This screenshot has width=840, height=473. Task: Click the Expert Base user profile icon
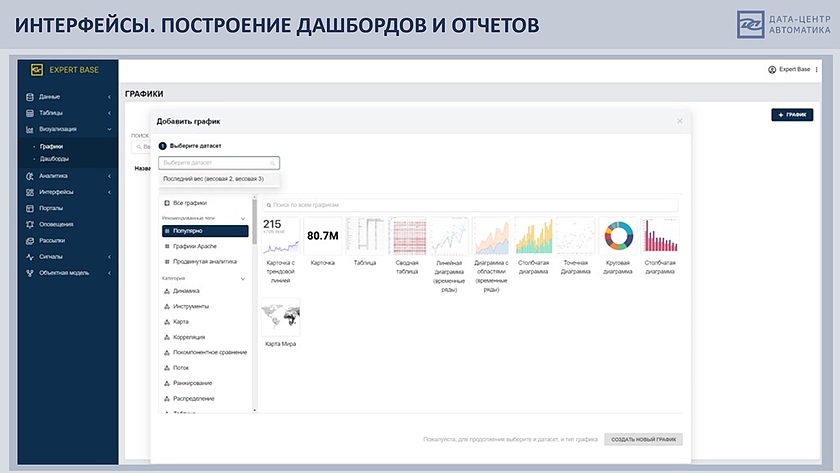click(772, 70)
